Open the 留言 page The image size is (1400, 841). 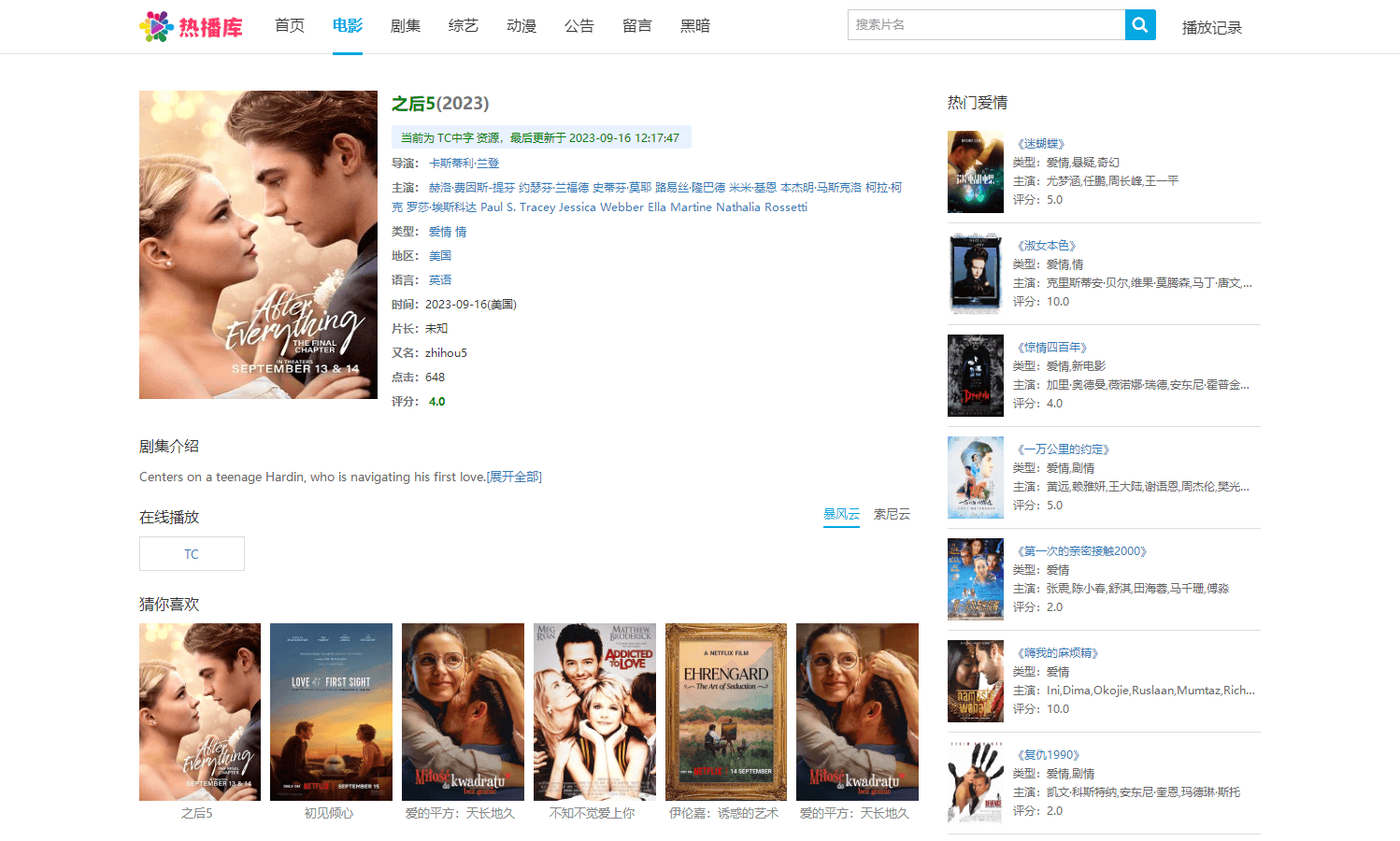[x=637, y=26]
